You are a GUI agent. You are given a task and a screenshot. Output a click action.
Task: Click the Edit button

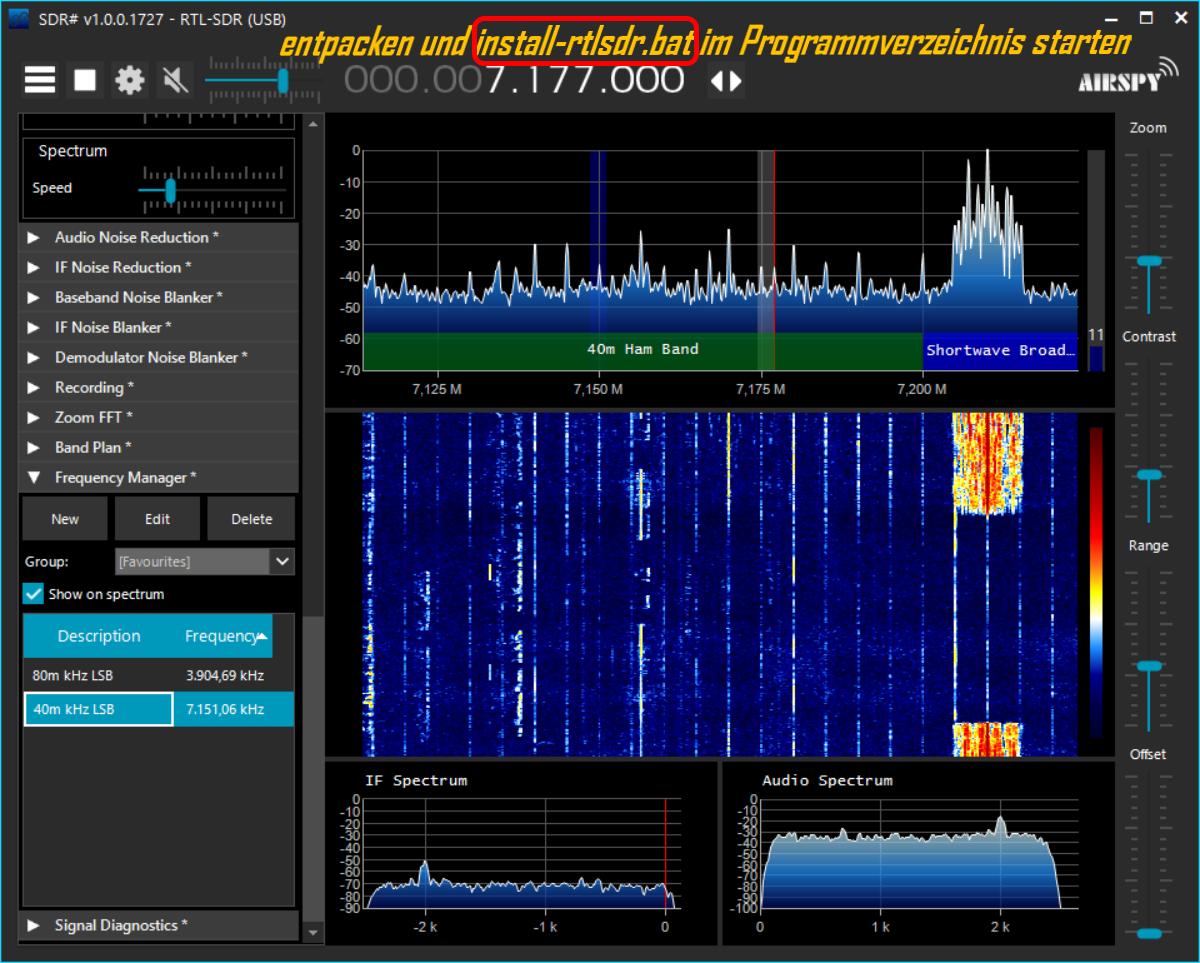click(x=157, y=519)
